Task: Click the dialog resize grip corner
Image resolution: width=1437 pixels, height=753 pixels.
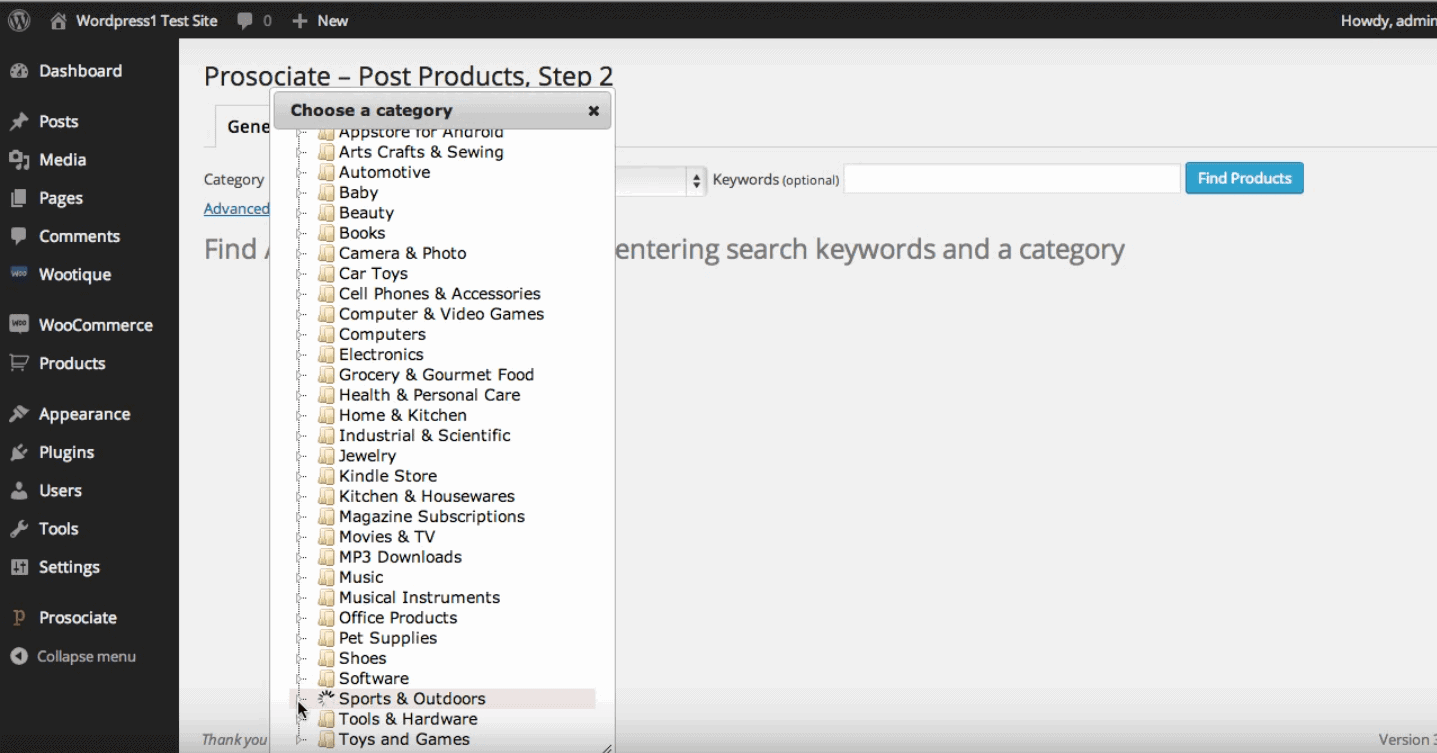Action: pos(606,746)
